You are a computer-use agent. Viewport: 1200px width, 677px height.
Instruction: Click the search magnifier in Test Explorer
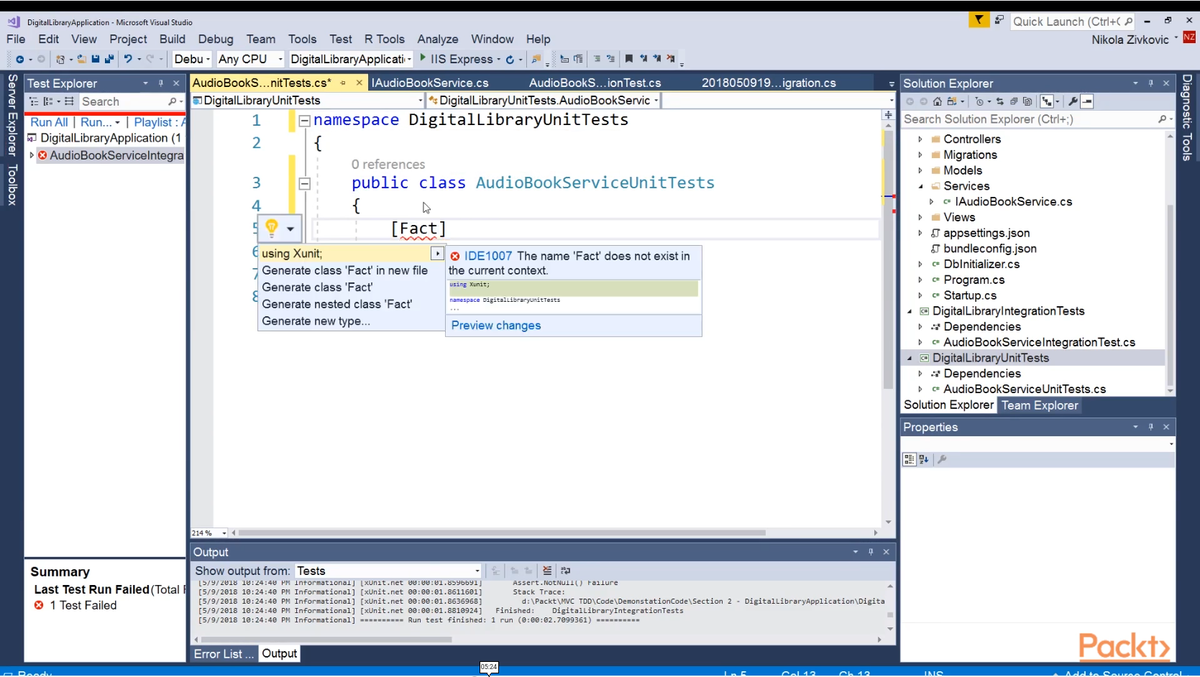(172, 101)
